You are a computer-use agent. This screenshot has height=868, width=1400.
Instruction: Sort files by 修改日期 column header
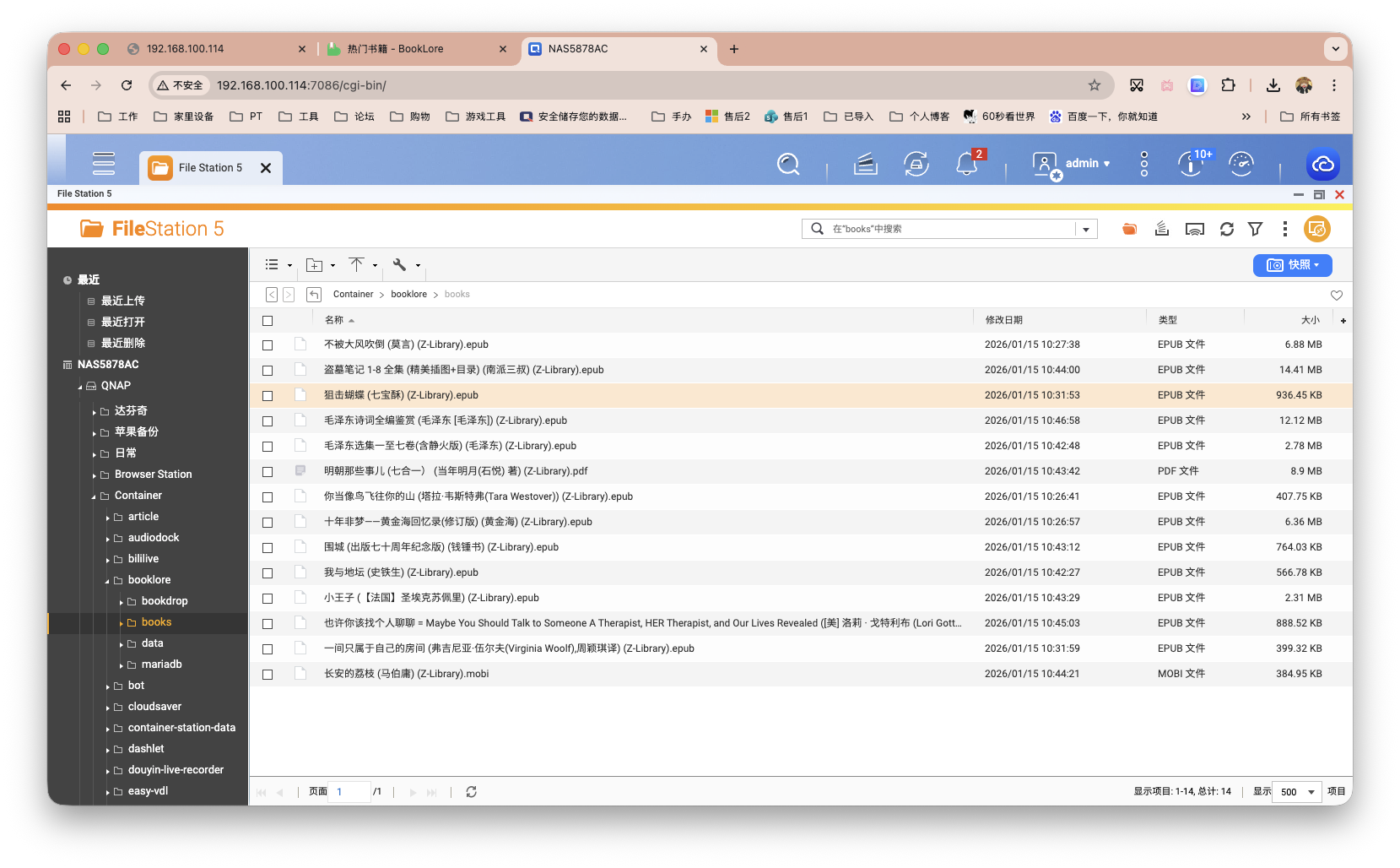[1003, 320]
